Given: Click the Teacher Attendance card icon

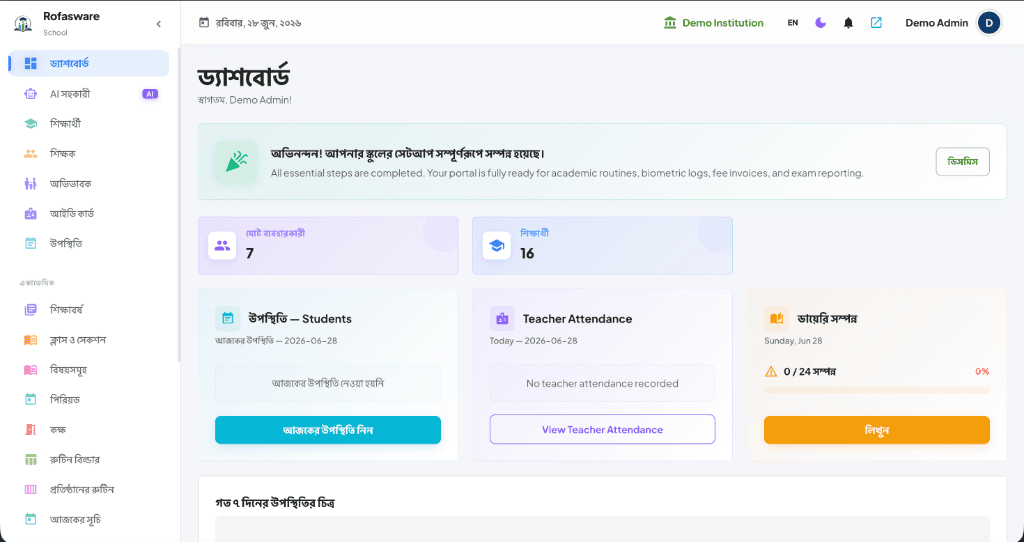Looking at the screenshot, I should [502, 319].
